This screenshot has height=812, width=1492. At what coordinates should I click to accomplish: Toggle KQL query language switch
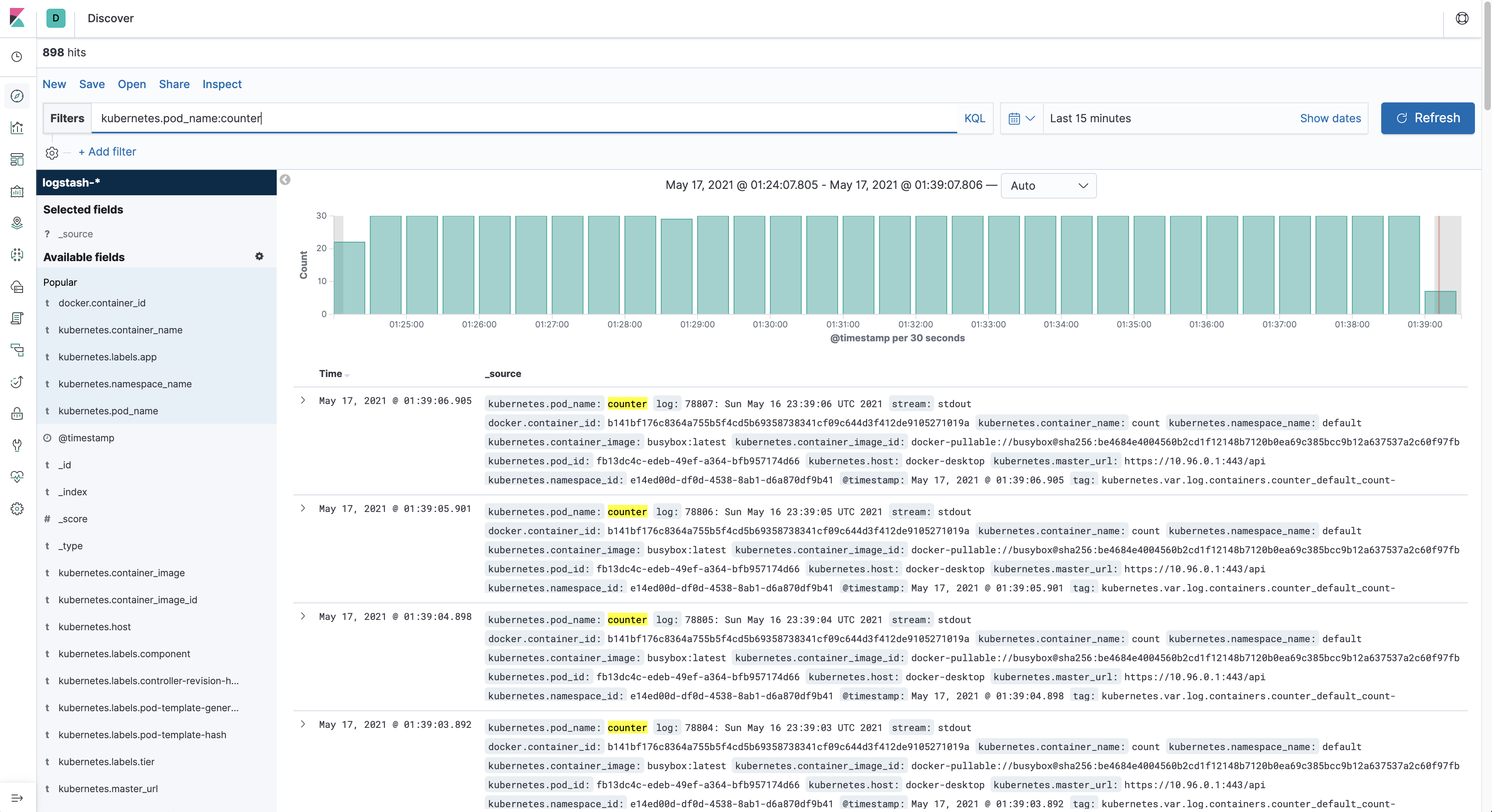point(974,118)
